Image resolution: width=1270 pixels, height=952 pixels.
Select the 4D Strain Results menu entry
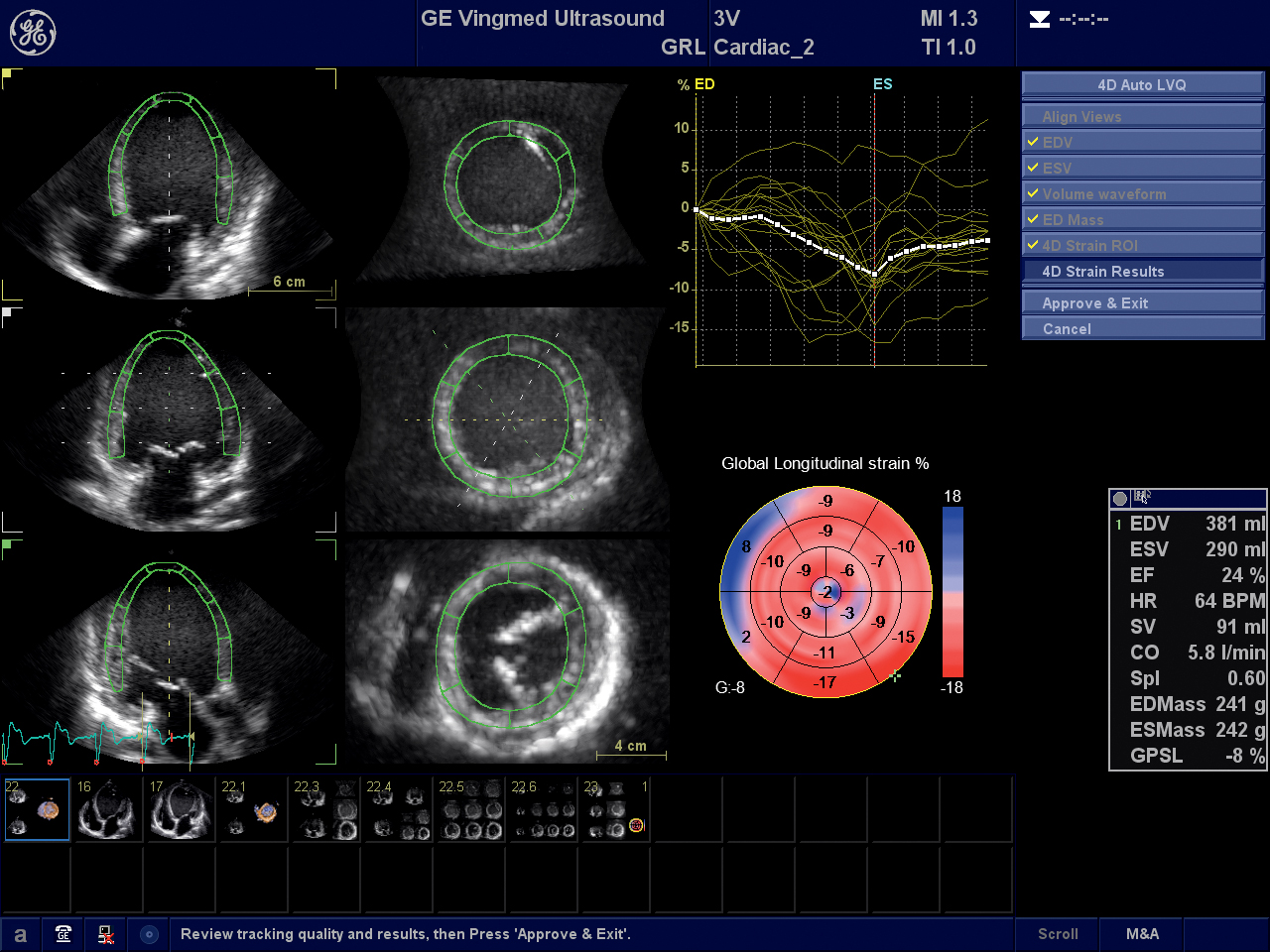click(1142, 270)
